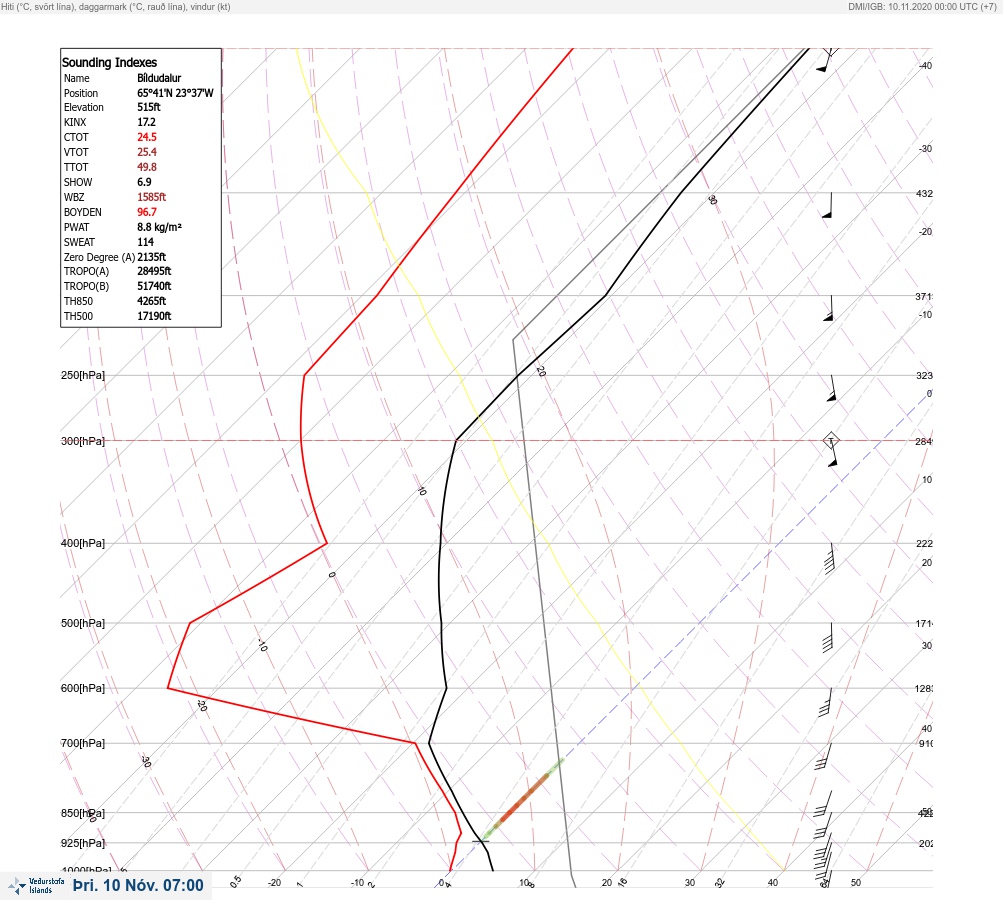
Task: Select station name 'Bíldudalur'
Action: (x=159, y=78)
